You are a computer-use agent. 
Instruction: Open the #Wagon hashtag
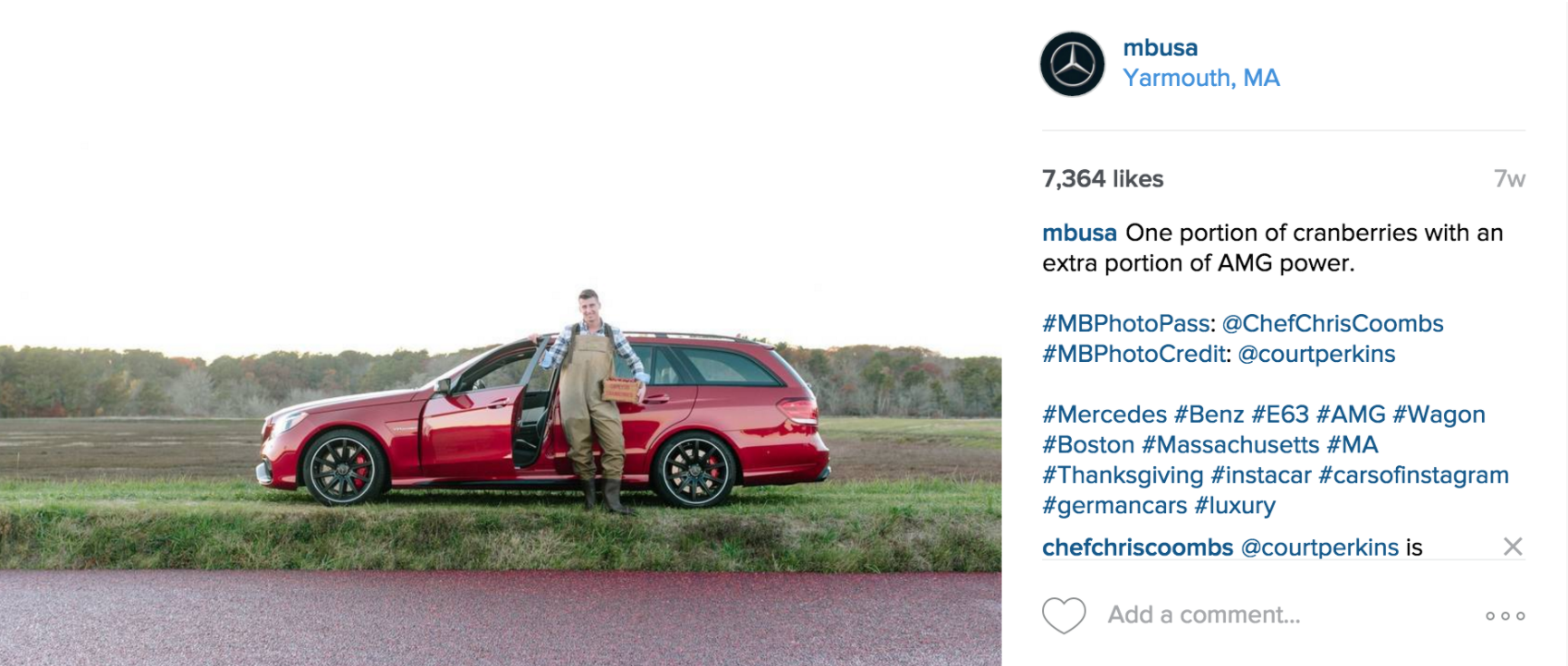point(1439,414)
